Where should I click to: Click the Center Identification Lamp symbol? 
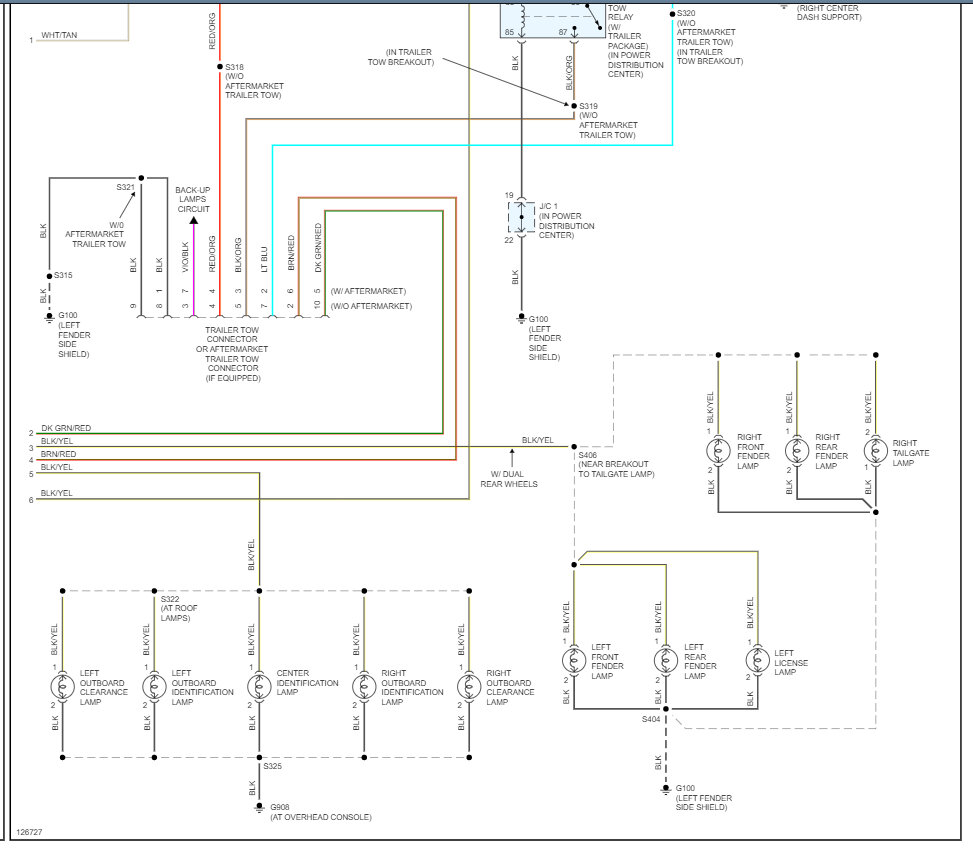(259, 686)
